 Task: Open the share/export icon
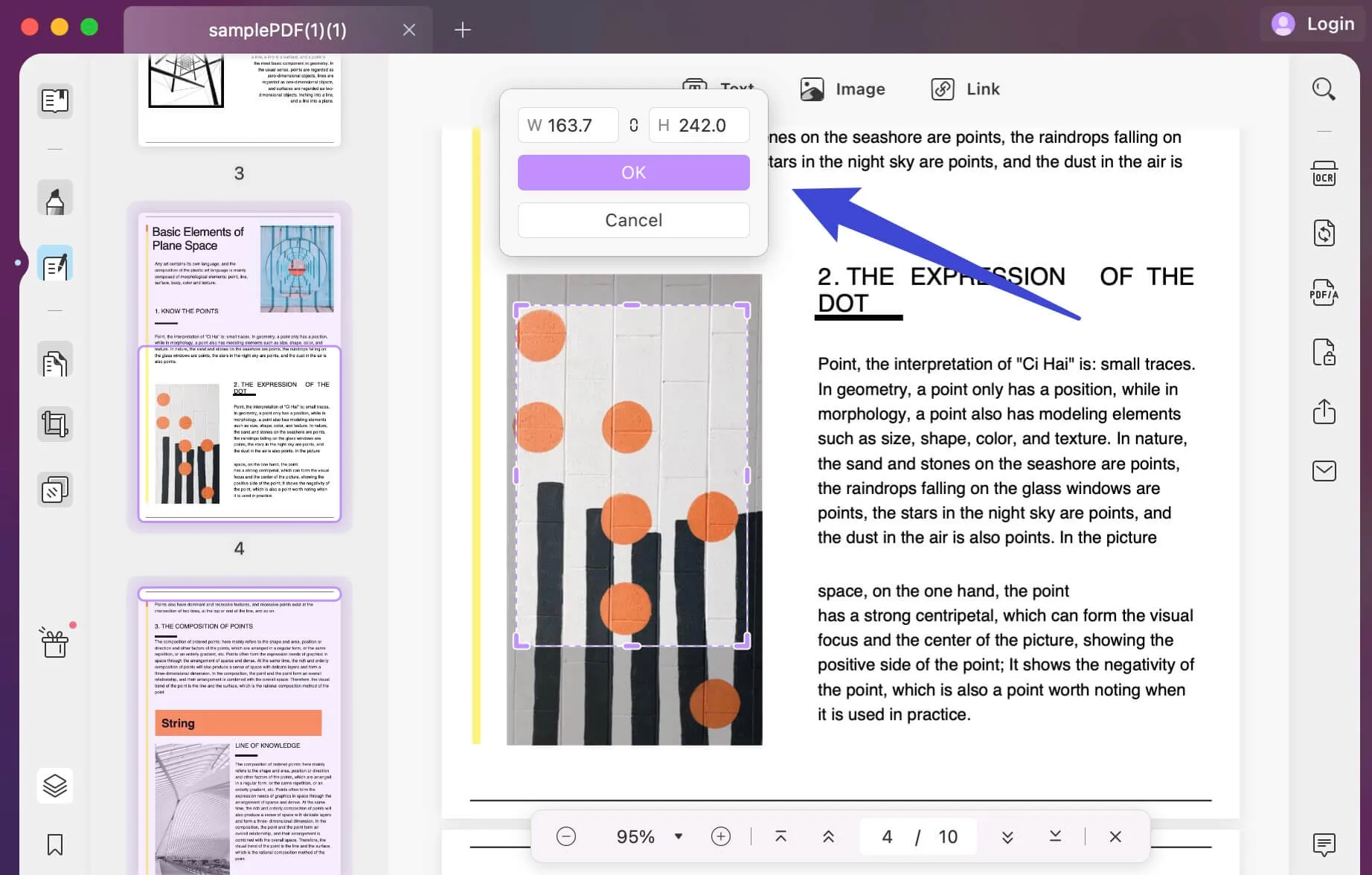[x=1324, y=411]
